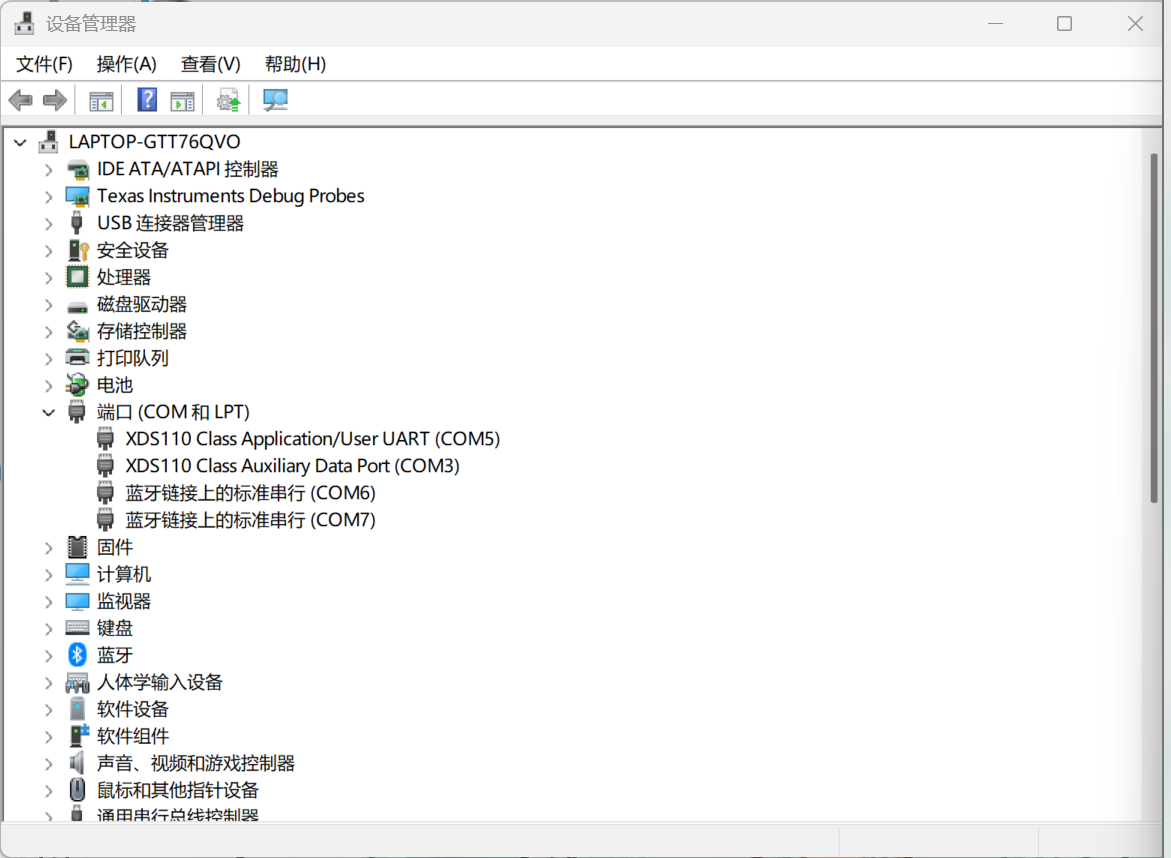This screenshot has height=858, width=1171.
Task: Expand the 监视器 node
Action: point(49,602)
